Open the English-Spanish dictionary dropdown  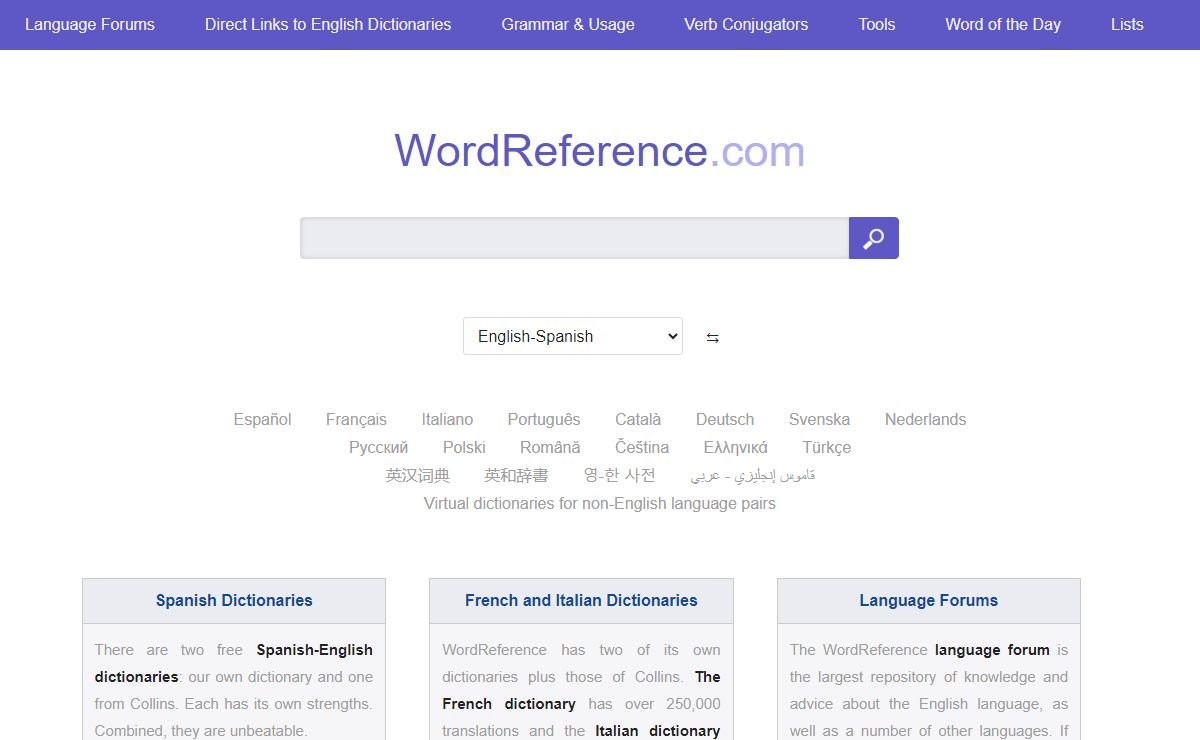573,336
